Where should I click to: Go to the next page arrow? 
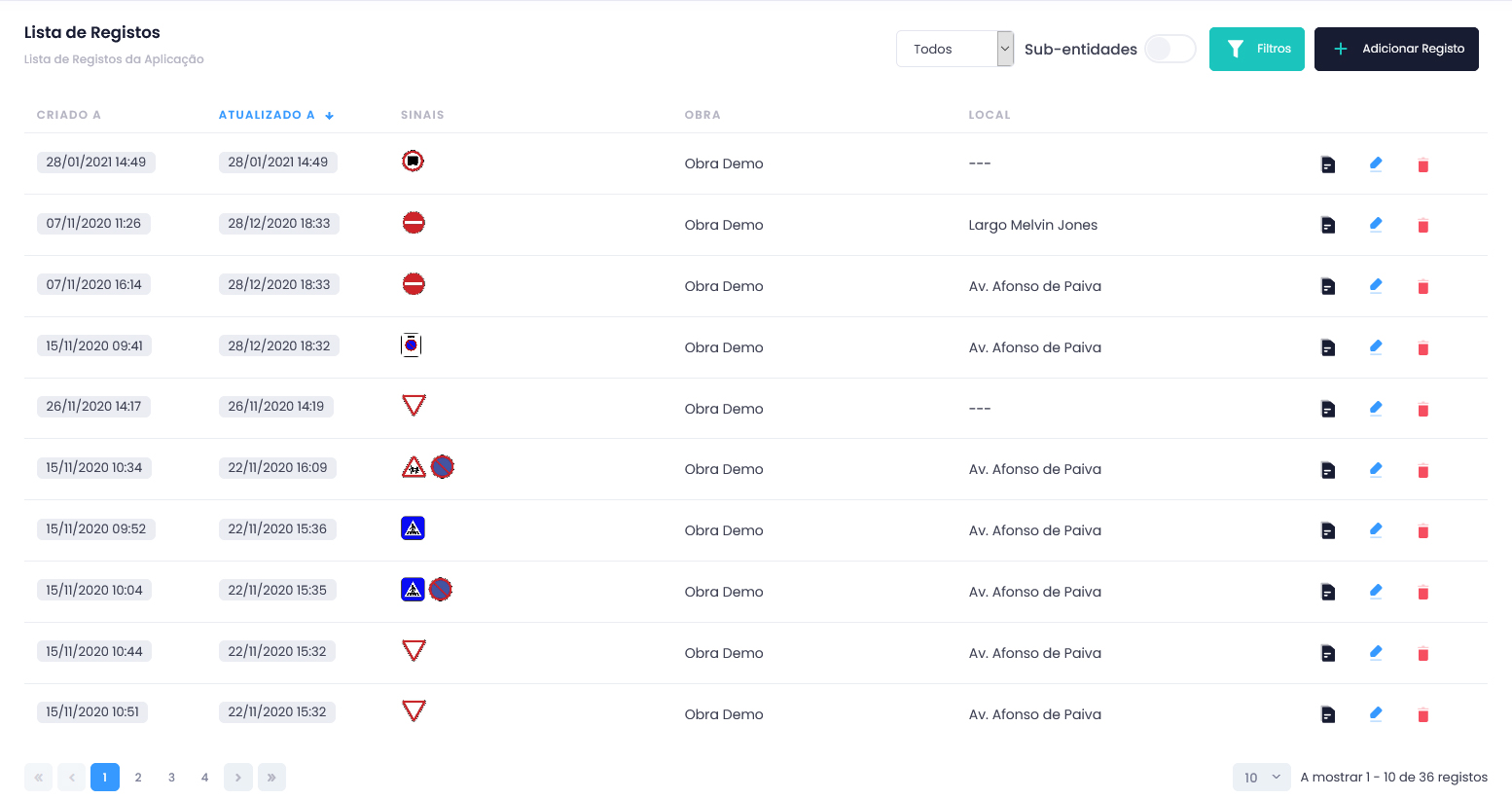click(x=238, y=777)
